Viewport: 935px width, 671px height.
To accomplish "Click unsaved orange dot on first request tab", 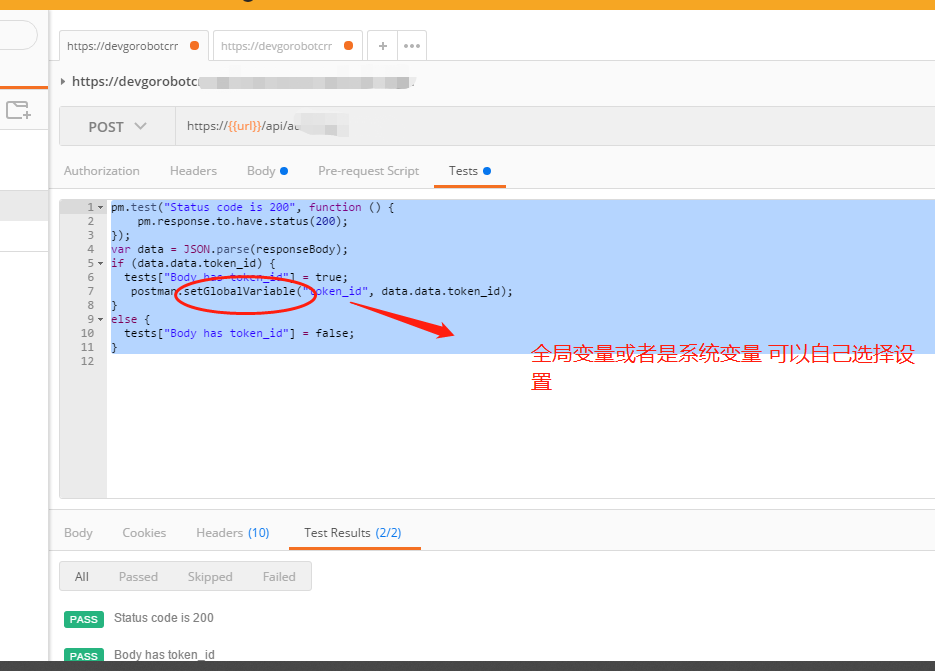I will [194, 46].
